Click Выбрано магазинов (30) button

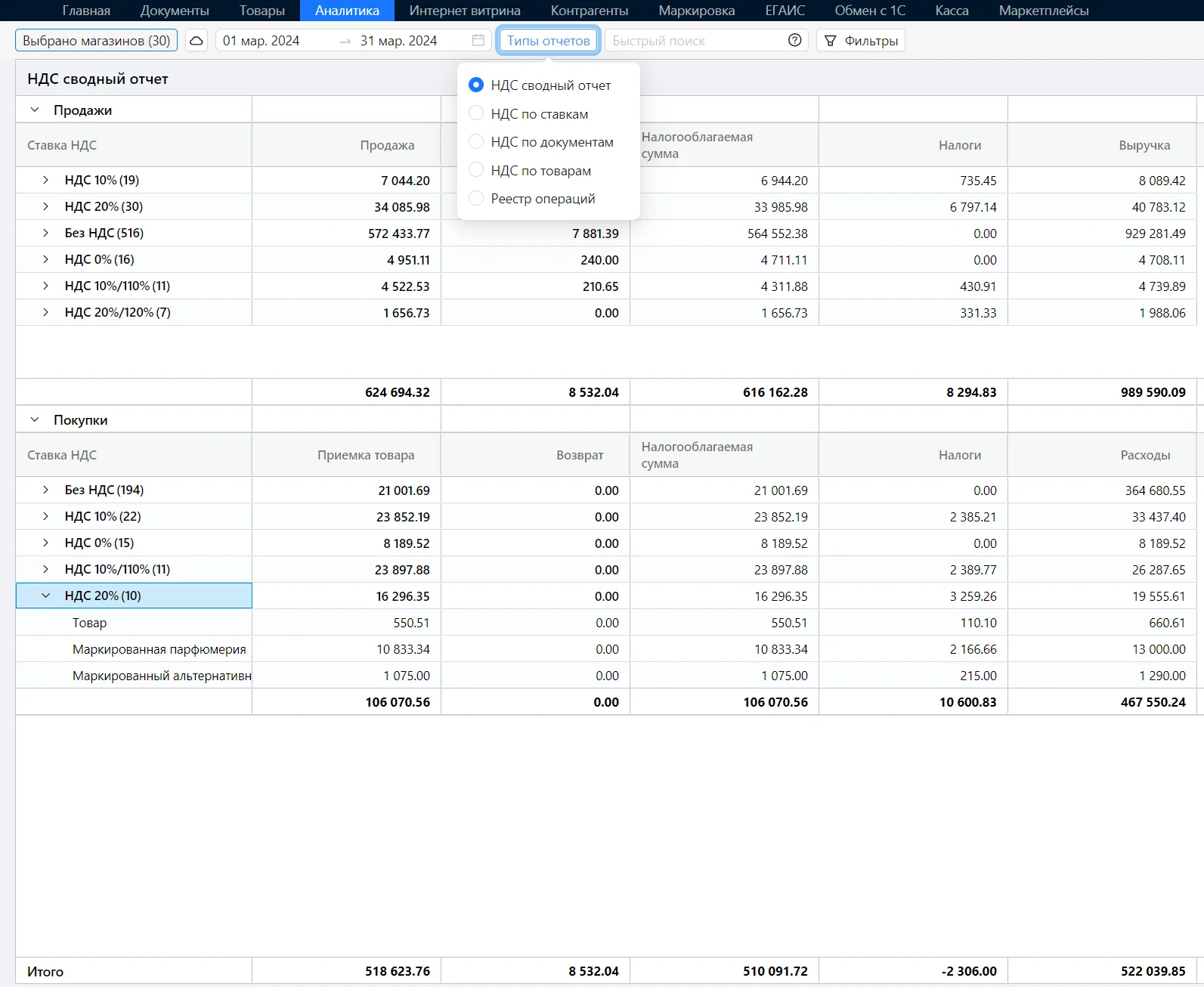(x=97, y=41)
